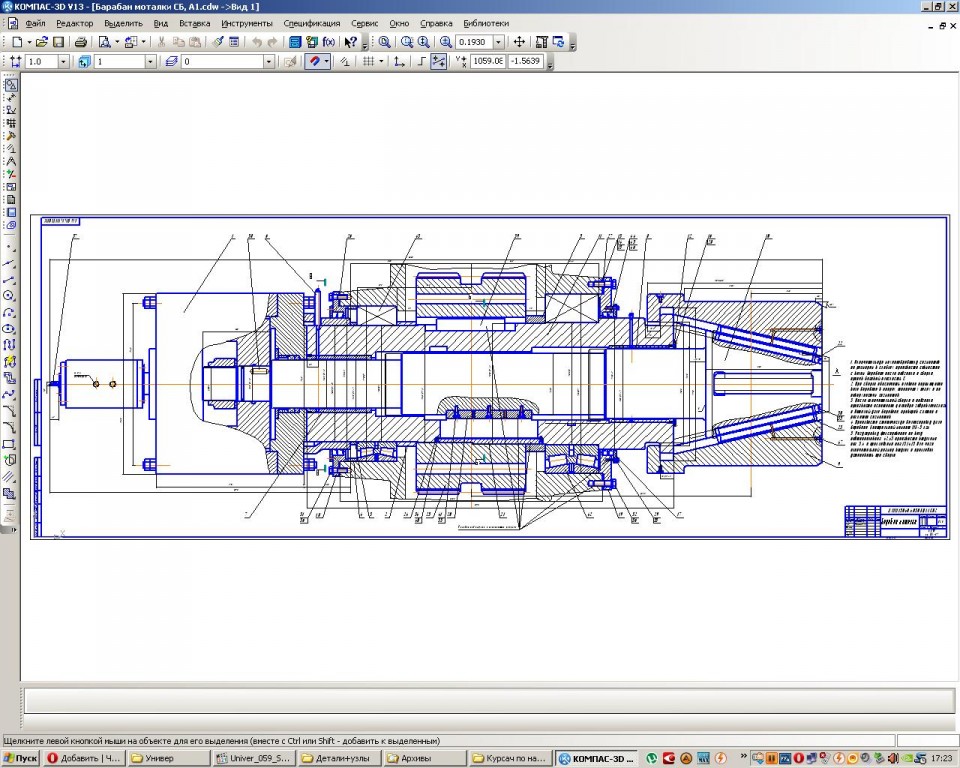Viewport: 960px width, 768px height.
Task: Expand the grid options dropdown arrow
Action: pos(381,61)
